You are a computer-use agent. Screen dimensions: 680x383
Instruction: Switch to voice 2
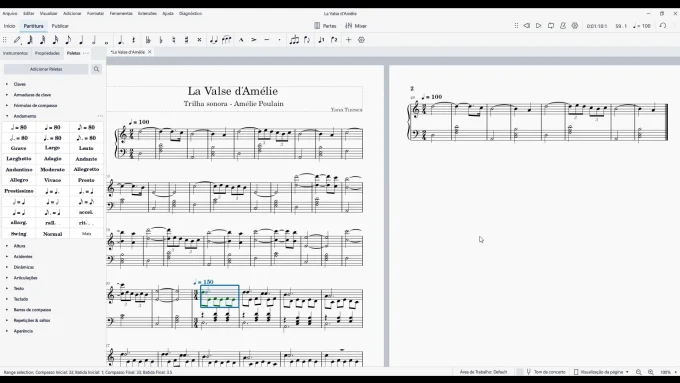[334, 40]
